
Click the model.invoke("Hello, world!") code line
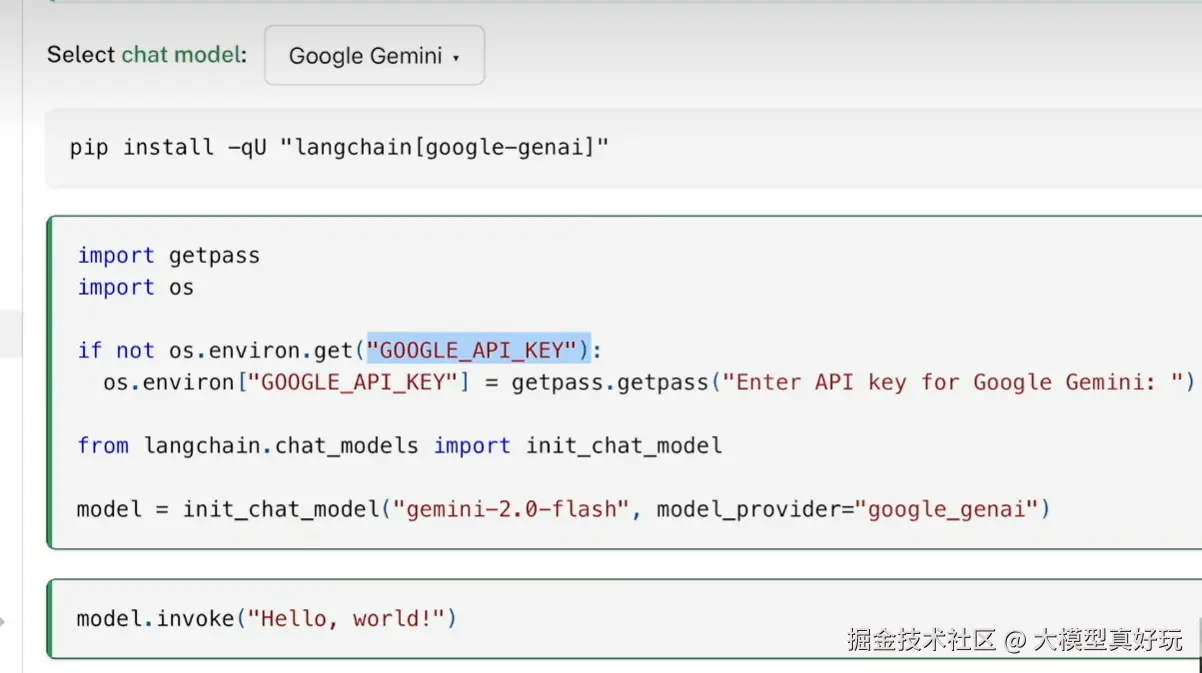click(267, 618)
